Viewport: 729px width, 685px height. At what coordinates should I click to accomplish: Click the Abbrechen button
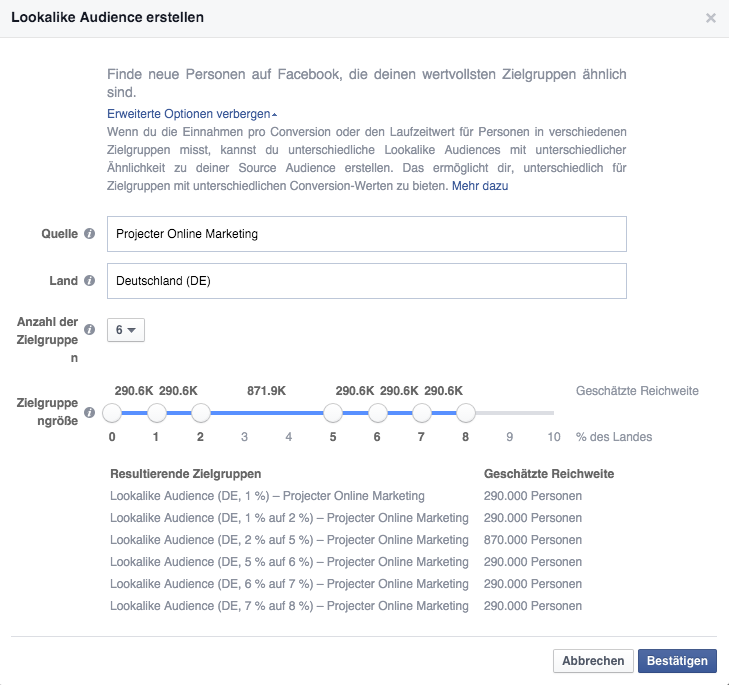coord(593,661)
